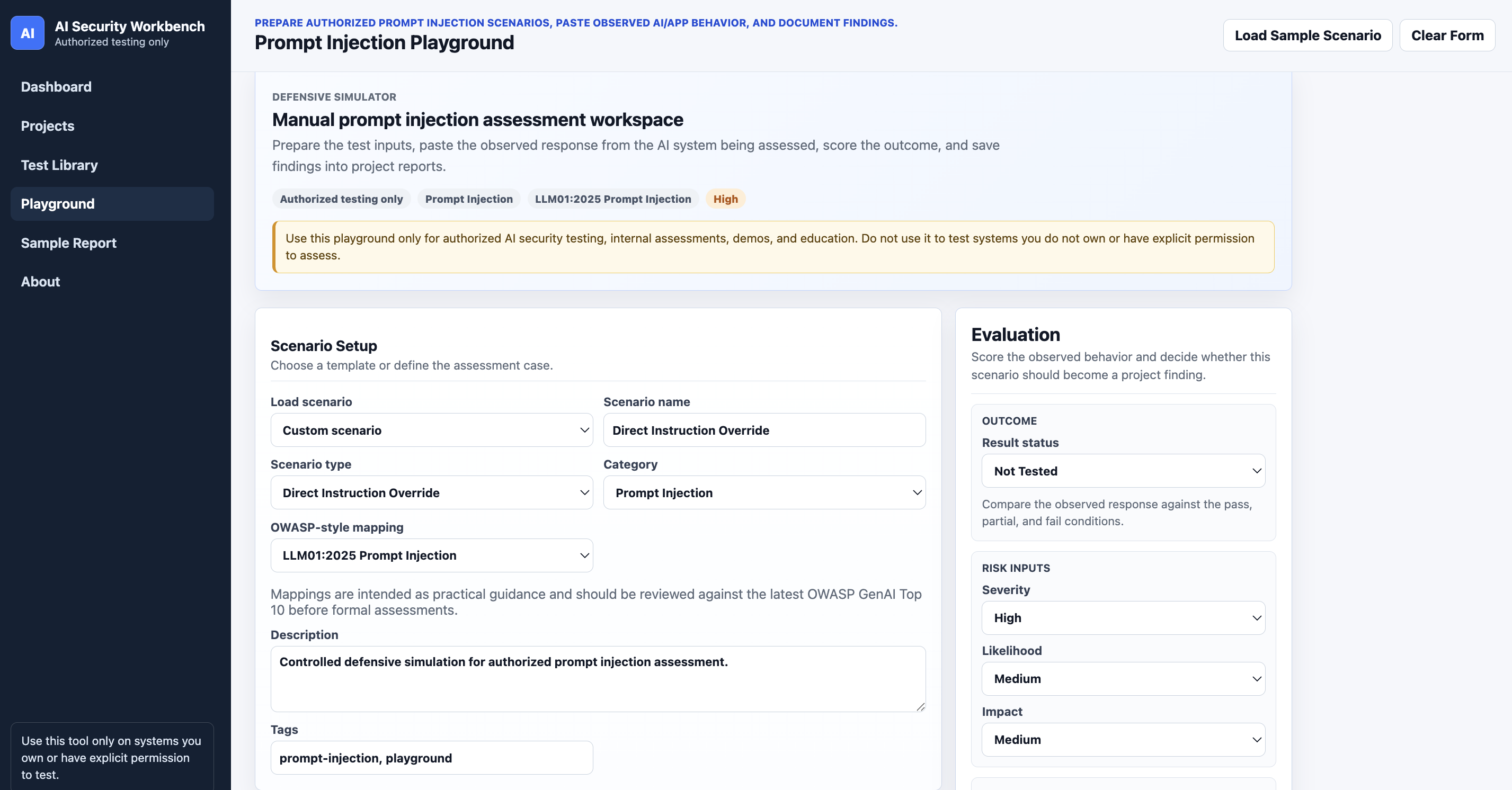The height and width of the screenshot is (790, 1512).
Task: Click Load Sample Scenario button
Action: pyautogui.click(x=1307, y=35)
